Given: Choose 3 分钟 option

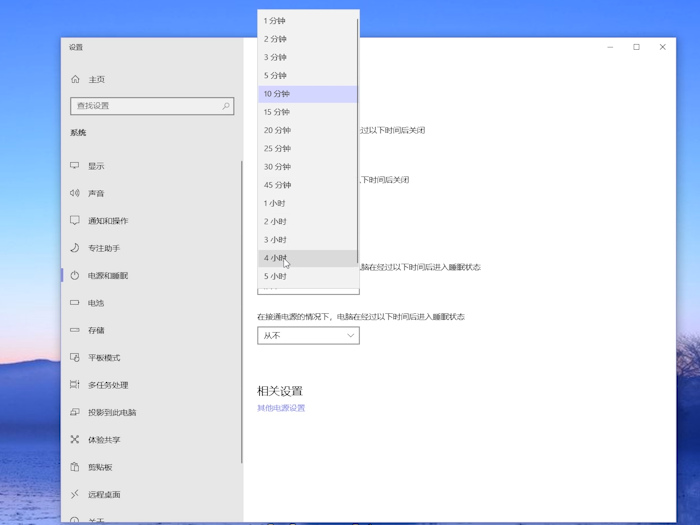Looking at the screenshot, I should (308, 58).
